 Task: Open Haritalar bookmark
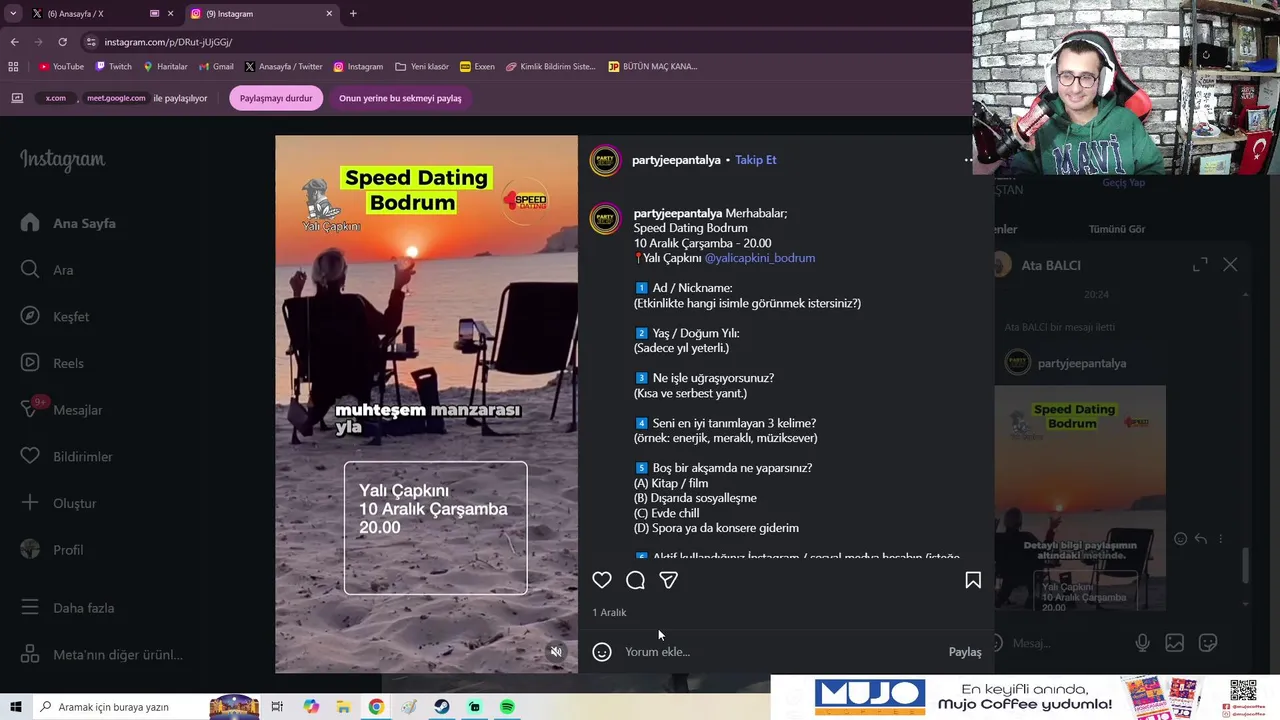165,67
